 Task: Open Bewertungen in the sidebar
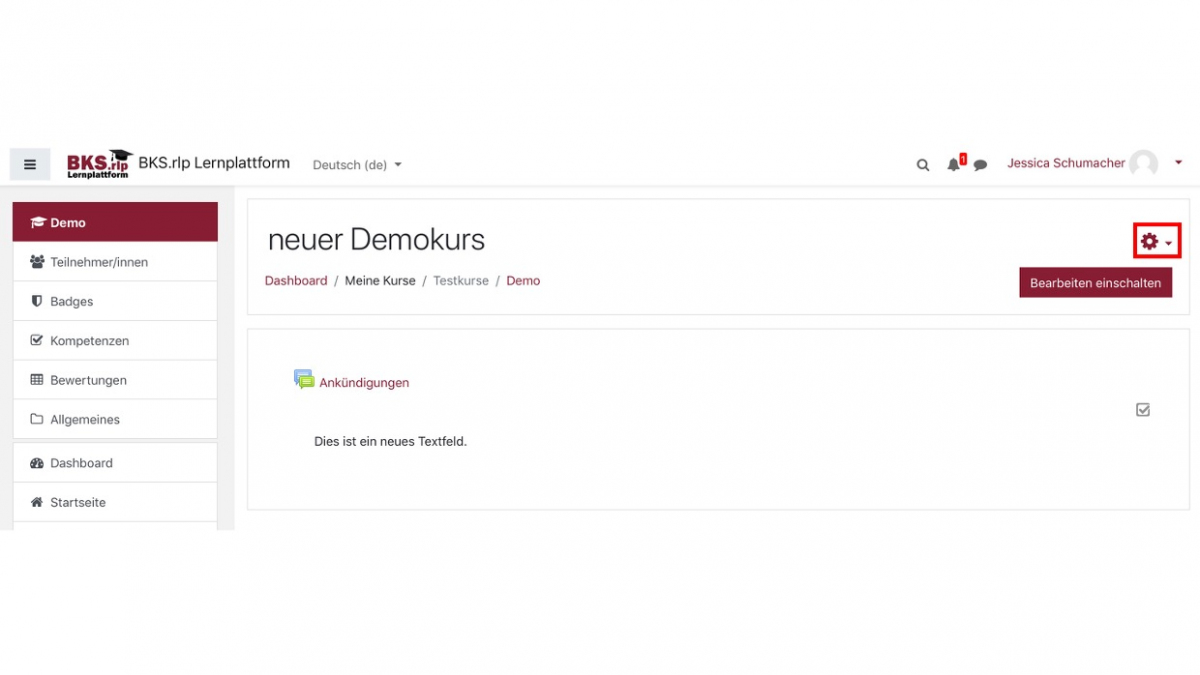(x=88, y=380)
